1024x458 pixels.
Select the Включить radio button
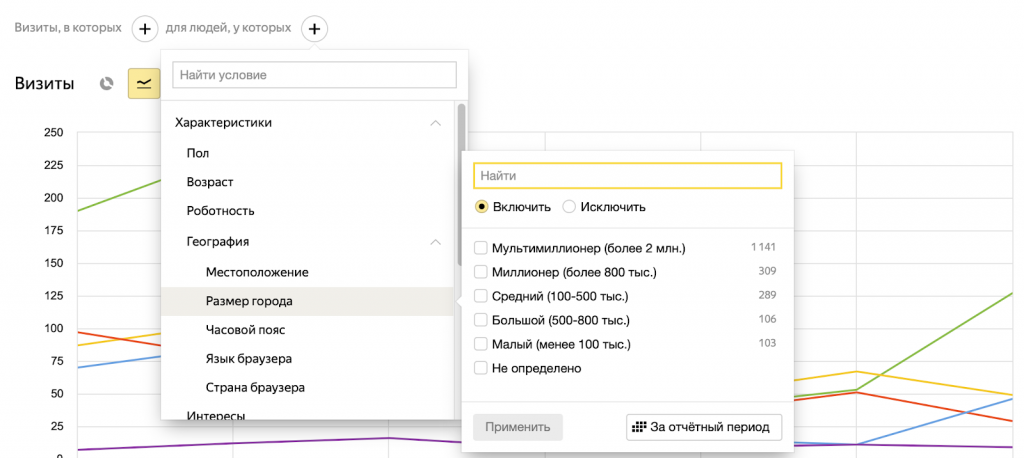[x=481, y=207]
